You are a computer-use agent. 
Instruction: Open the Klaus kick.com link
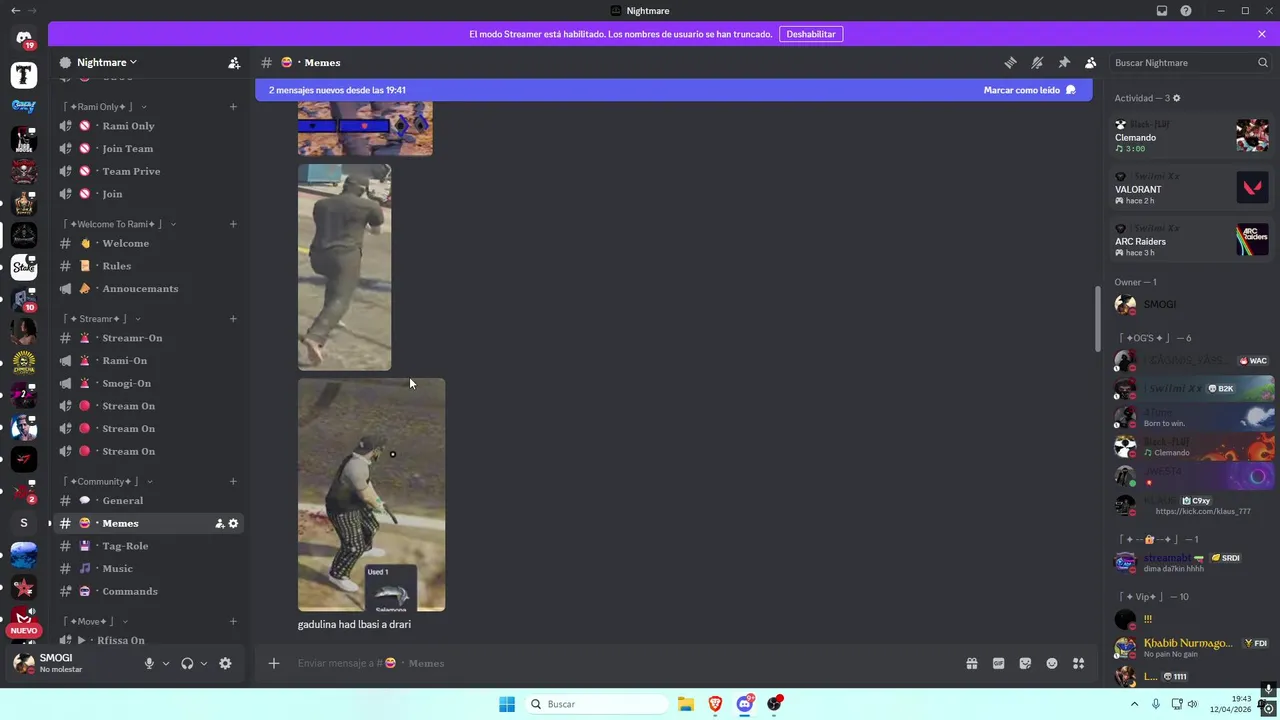1203,511
